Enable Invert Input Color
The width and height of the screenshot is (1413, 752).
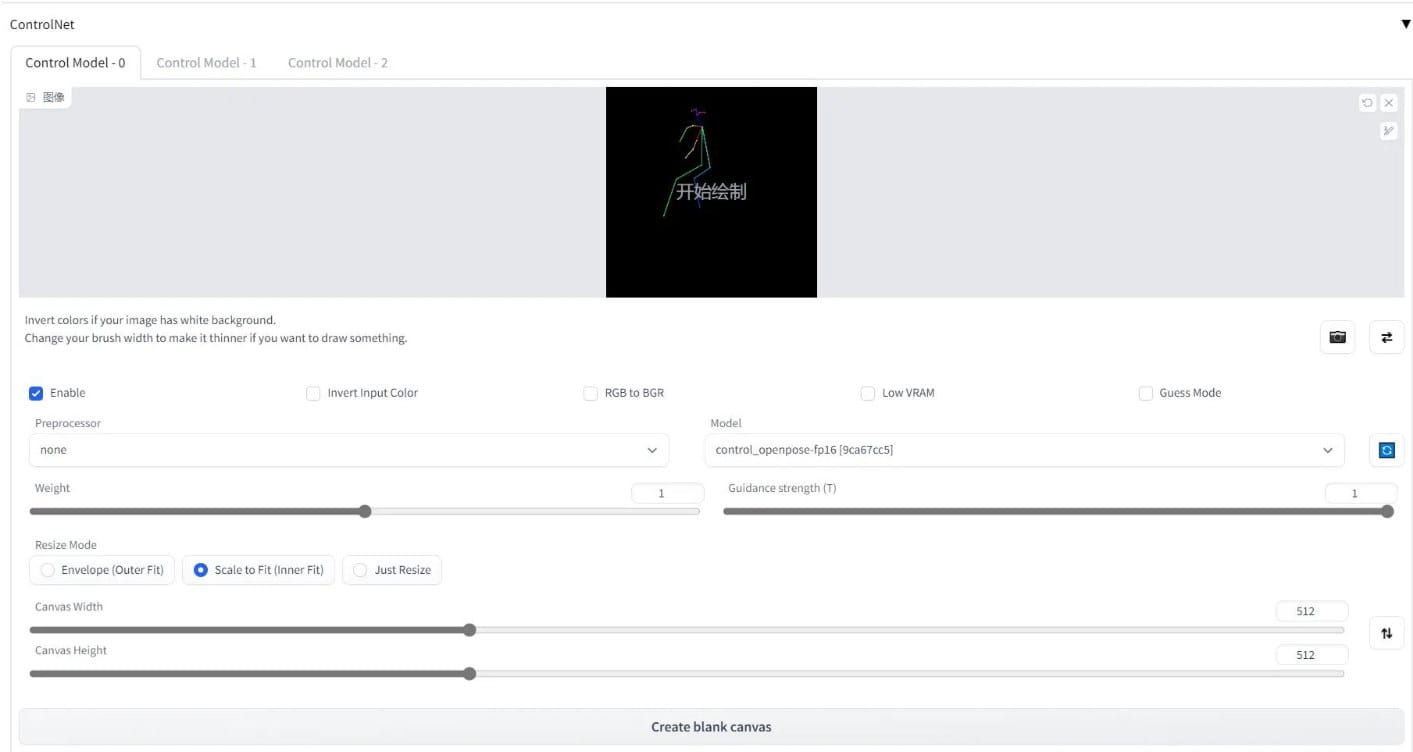[x=313, y=393]
